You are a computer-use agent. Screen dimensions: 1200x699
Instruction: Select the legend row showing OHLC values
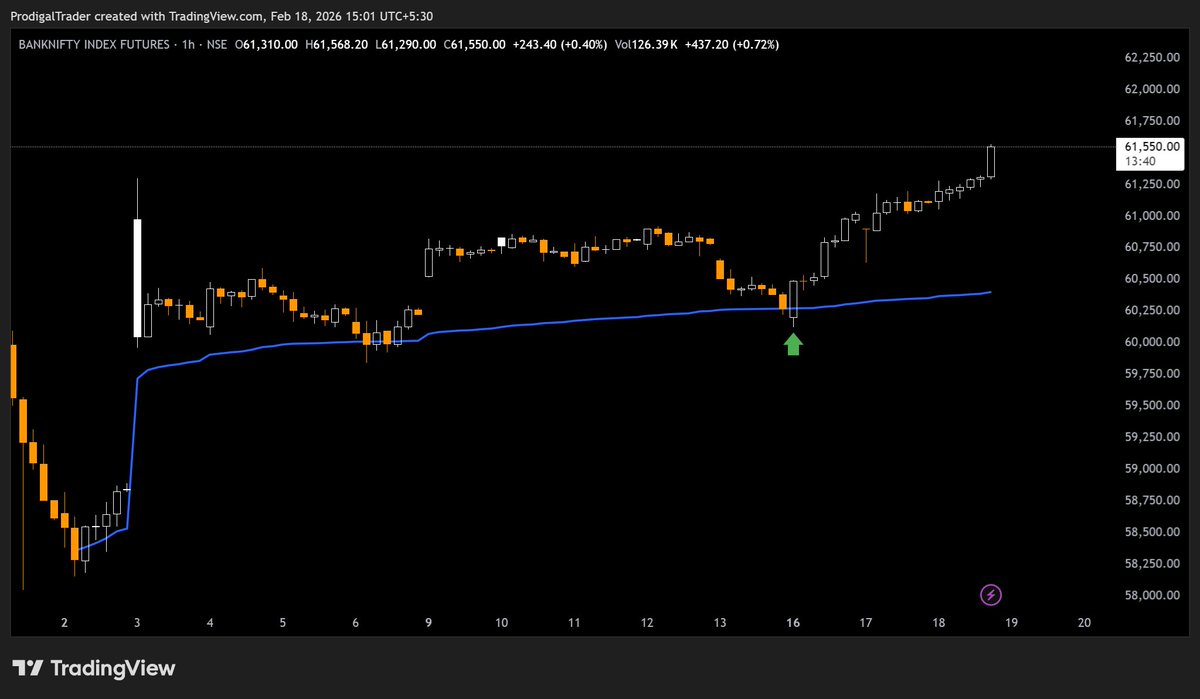350,44
